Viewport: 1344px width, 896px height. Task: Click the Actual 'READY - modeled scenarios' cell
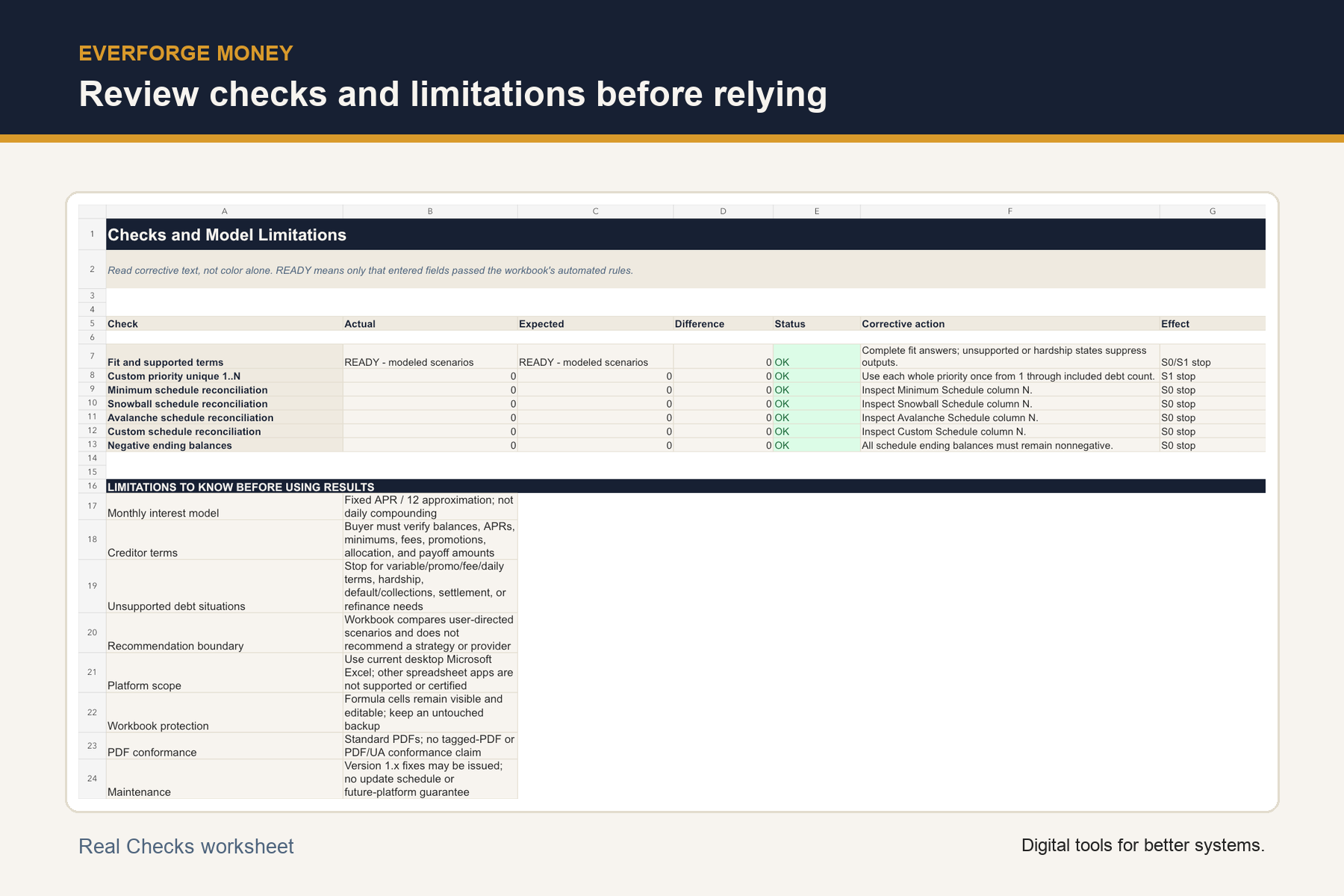tap(430, 356)
